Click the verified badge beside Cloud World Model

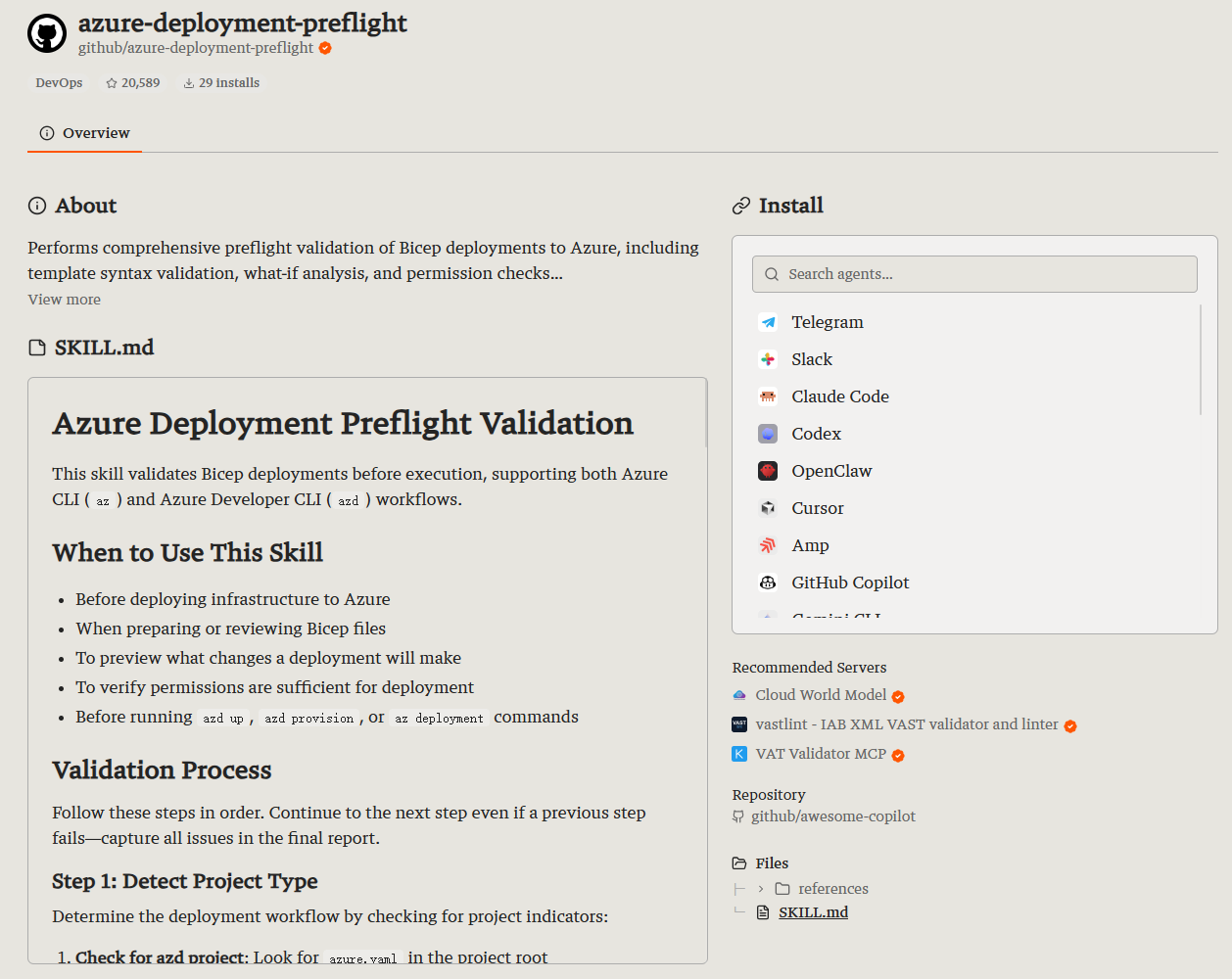(x=898, y=697)
